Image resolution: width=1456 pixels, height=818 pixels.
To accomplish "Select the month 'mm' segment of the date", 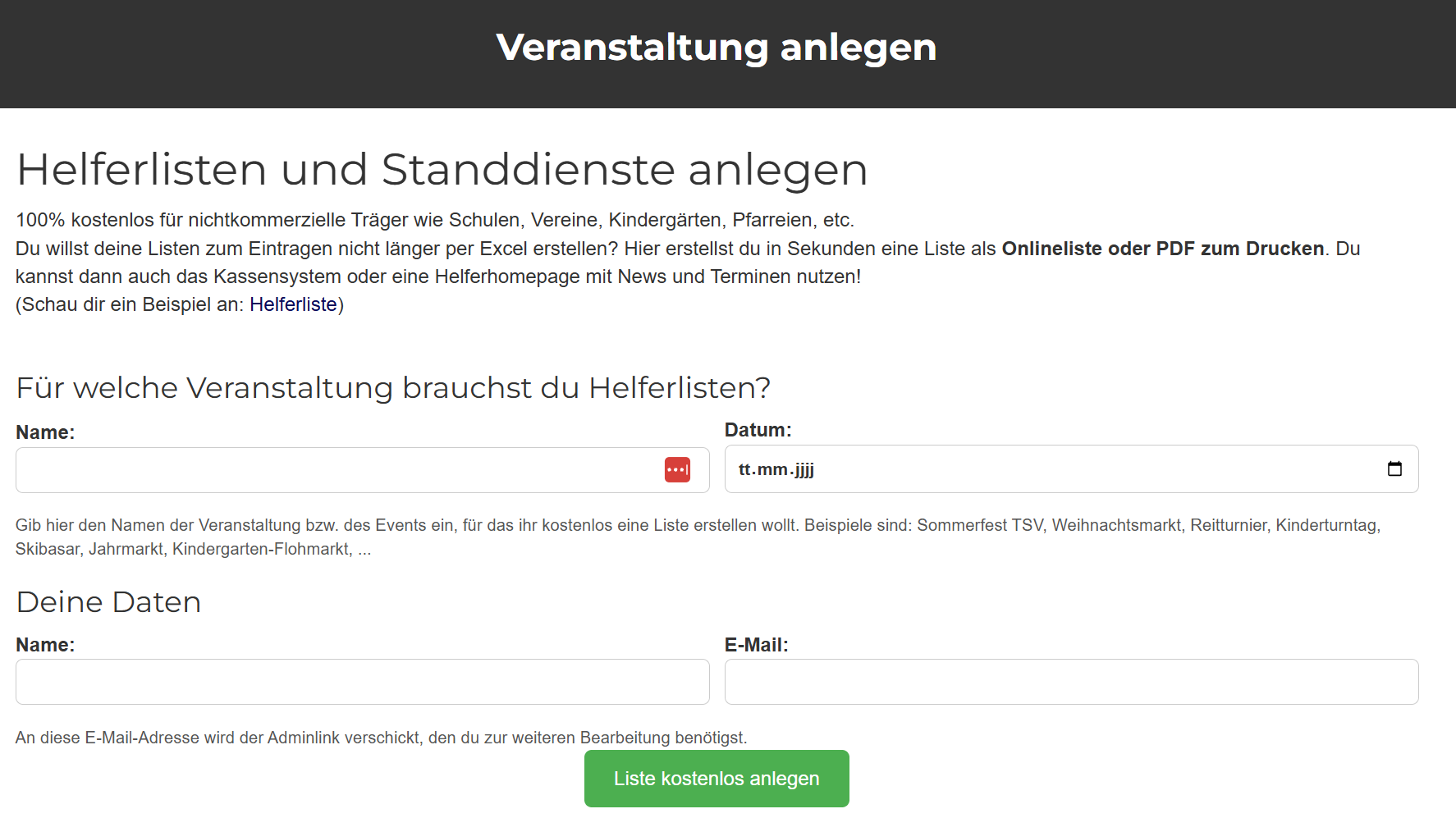I will tap(771, 470).
